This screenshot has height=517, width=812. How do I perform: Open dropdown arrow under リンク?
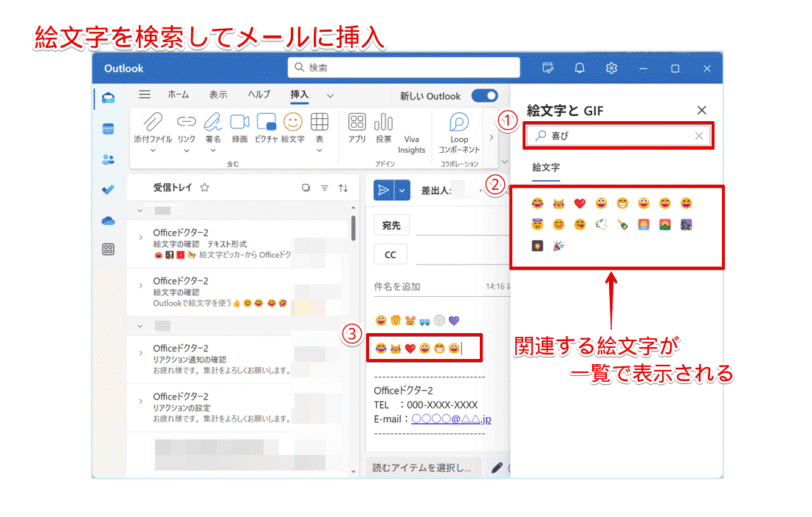[186, 151]
